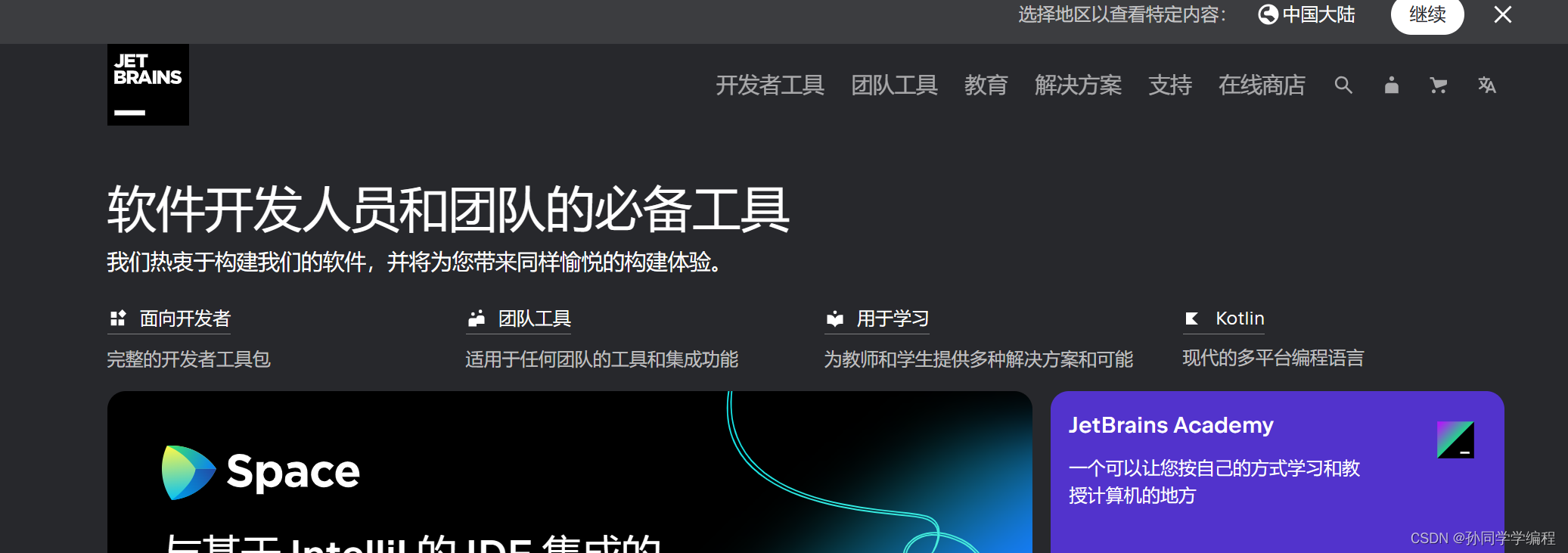Open the shopping cart icon
This screenshot has height=553, width=1568.
[x=1439, y=85]
